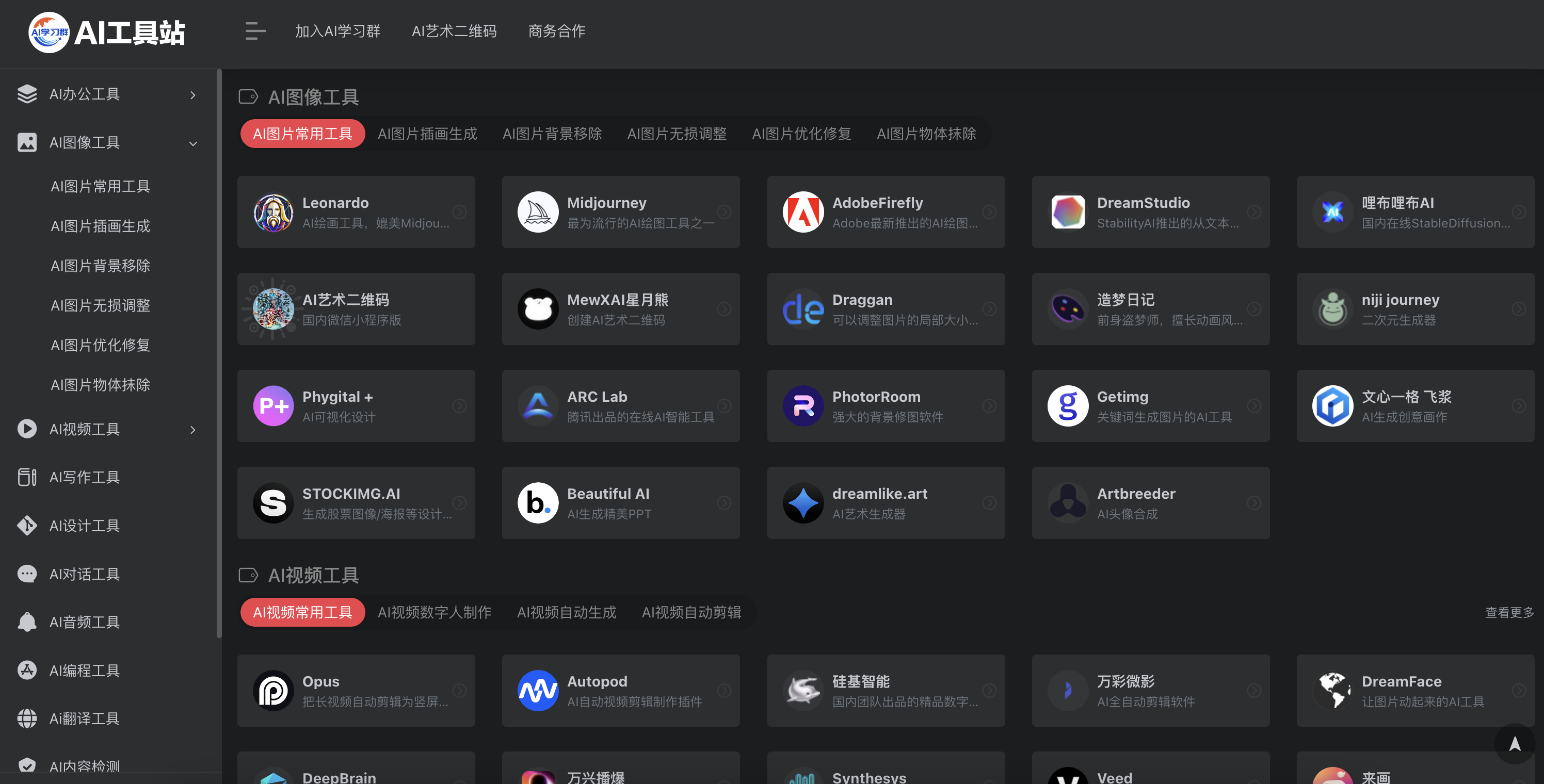Select the Midjourney sailboat icon
Viewport: 1544px width, 784px height.
tap(538, 211)
